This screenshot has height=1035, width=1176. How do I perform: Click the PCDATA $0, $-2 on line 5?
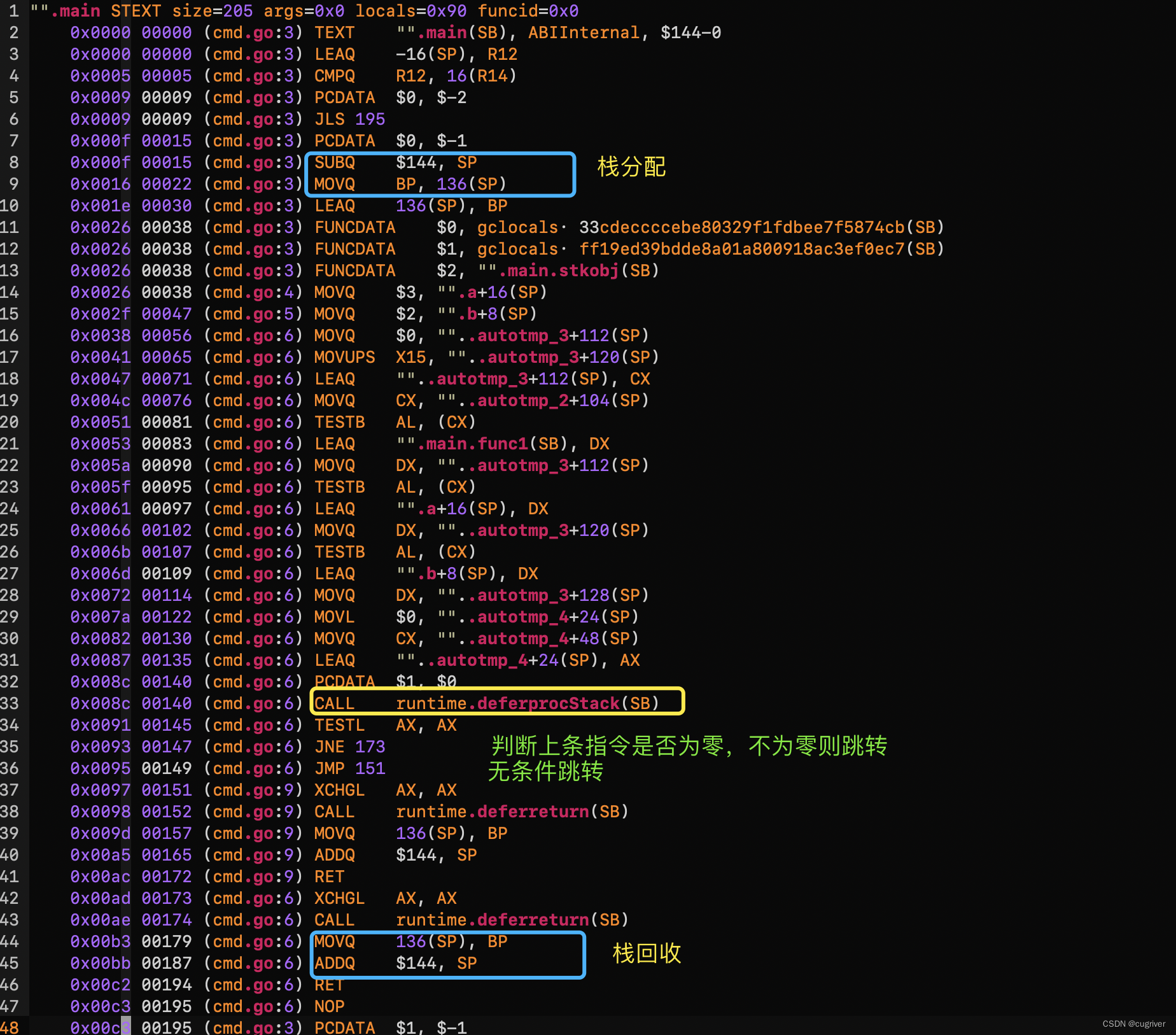click(390, 97)
